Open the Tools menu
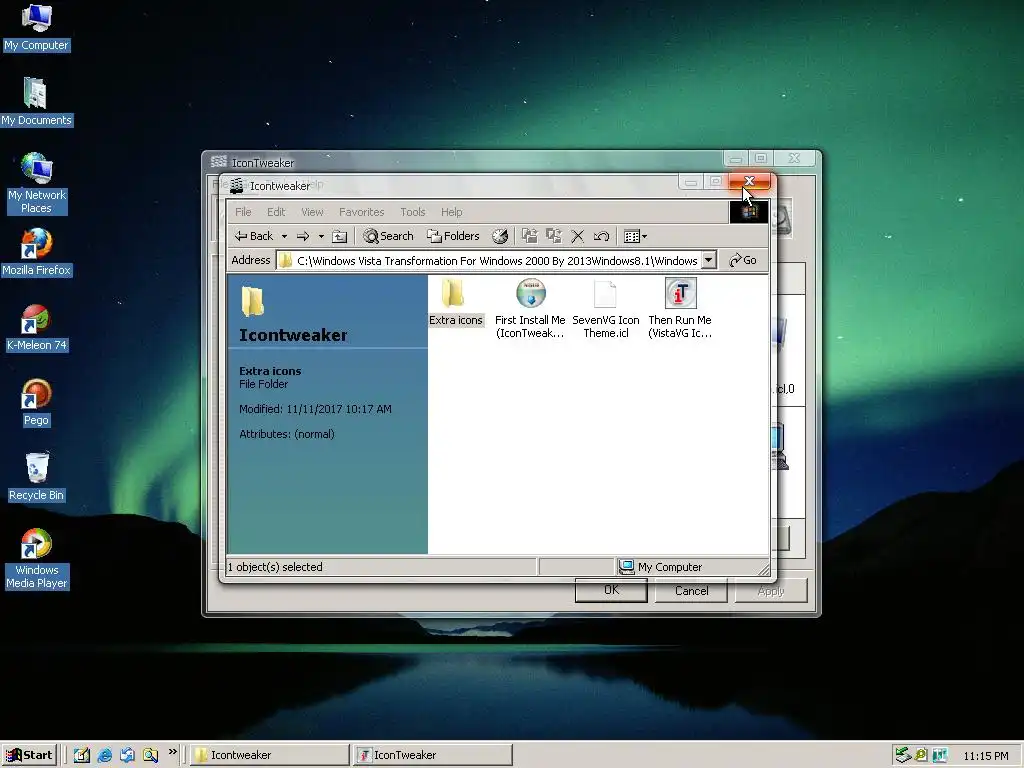 [x=413, y=212]
